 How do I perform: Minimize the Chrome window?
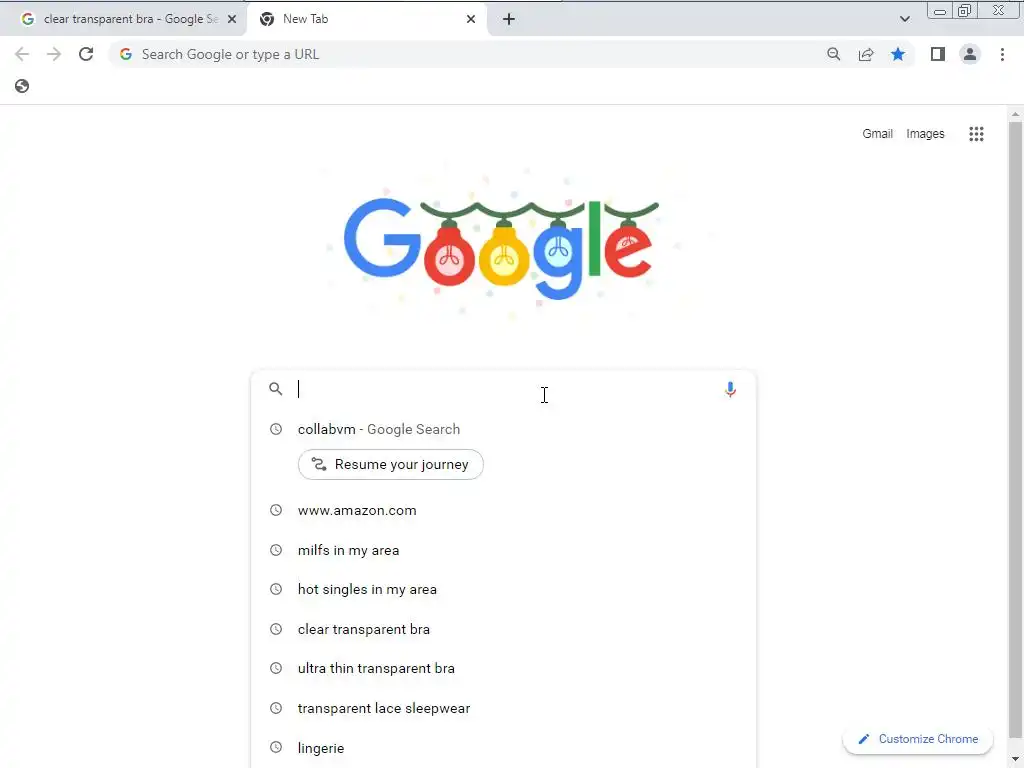click(x=939, y=10)
